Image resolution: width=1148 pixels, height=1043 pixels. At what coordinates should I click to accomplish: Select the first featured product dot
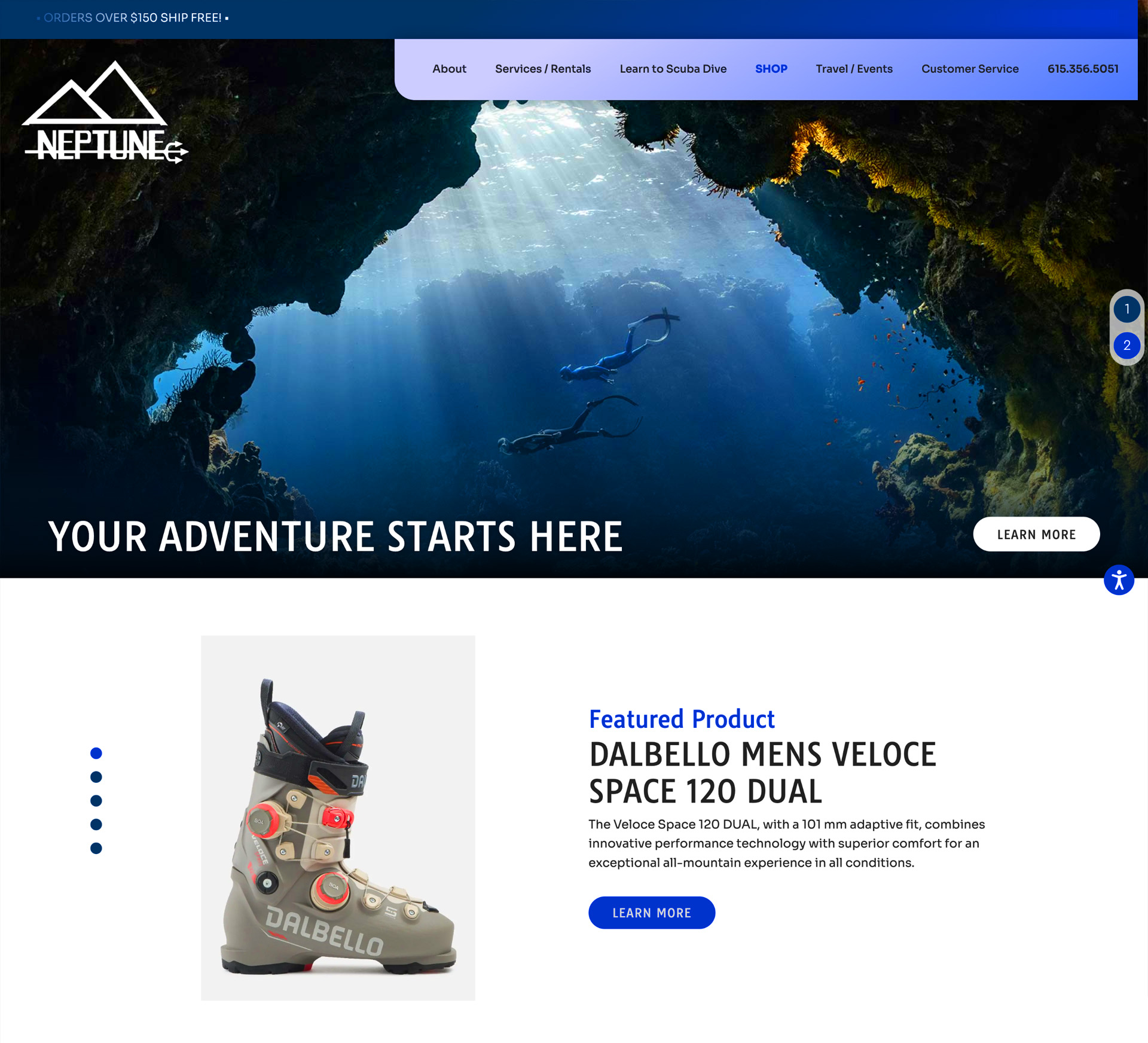pyautogui.click(x=96, y=753)
